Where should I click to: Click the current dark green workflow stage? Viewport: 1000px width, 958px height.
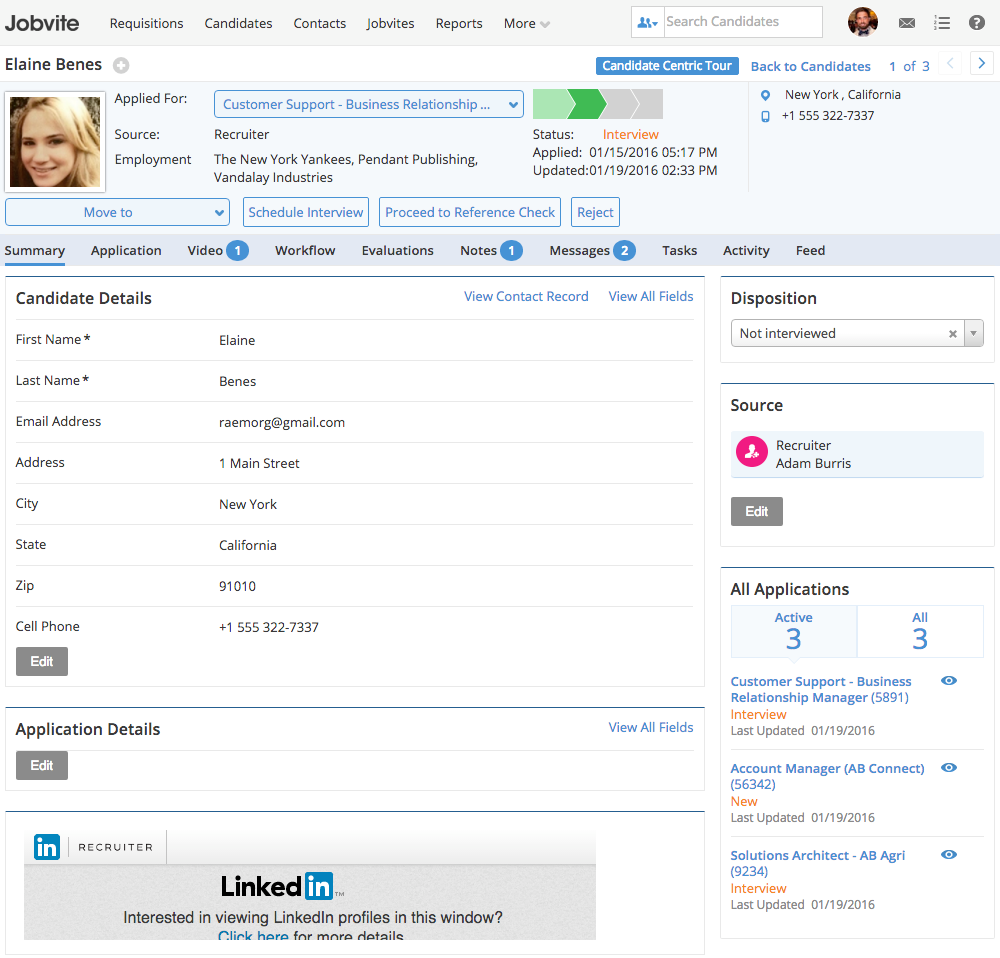pos(587,104)
